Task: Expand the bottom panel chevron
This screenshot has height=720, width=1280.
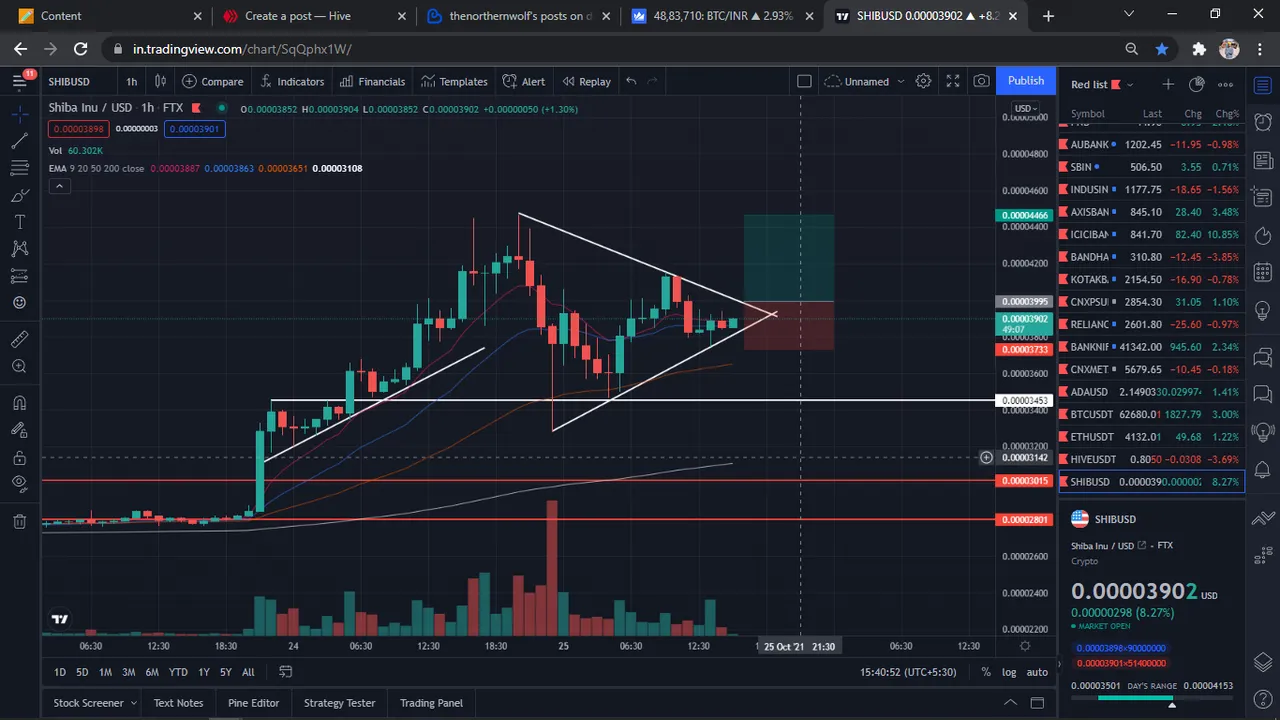Action: pyautogui.click(x=1010, y=703)
